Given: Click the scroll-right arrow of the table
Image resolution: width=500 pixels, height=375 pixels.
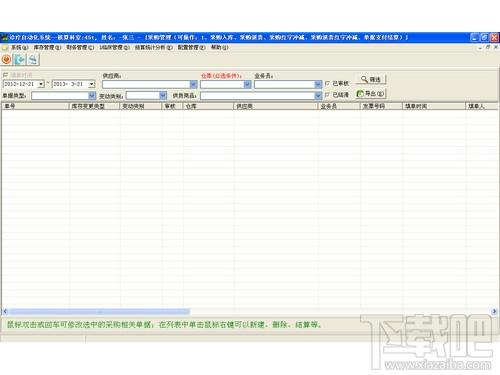Looking at the screenshot, I should click(494, 311).
